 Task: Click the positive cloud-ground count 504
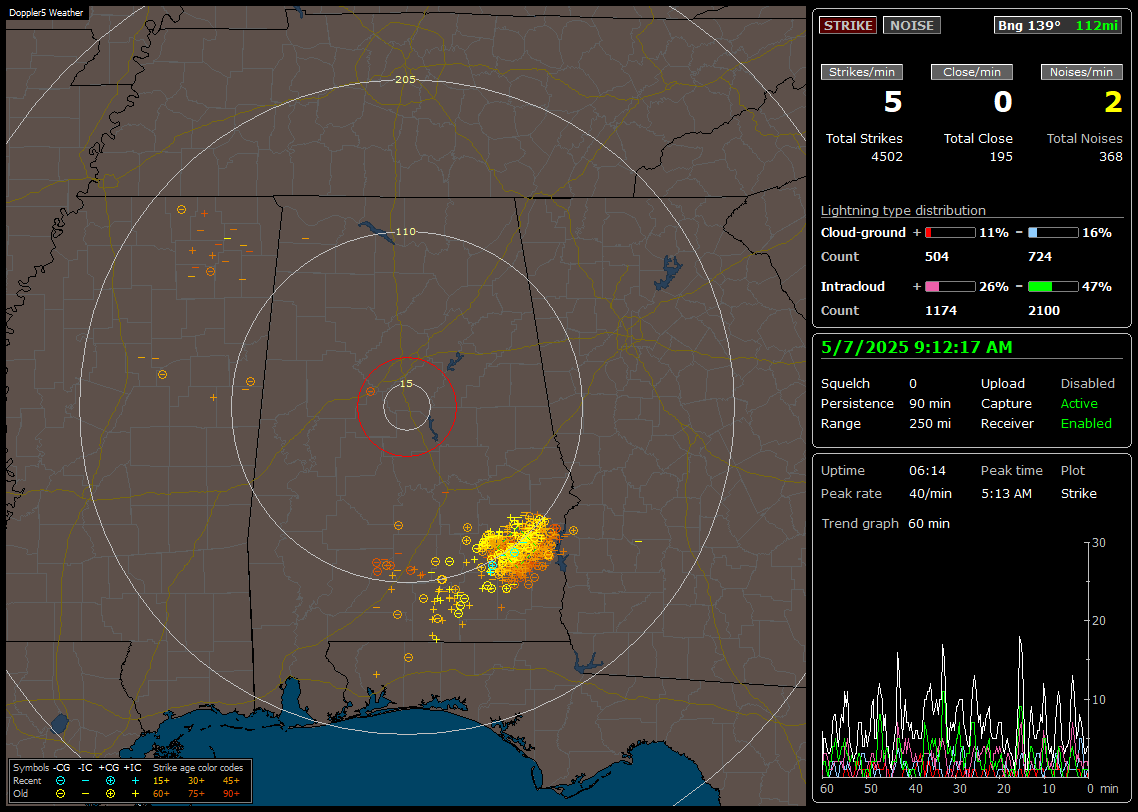click(x=936, y=257)
